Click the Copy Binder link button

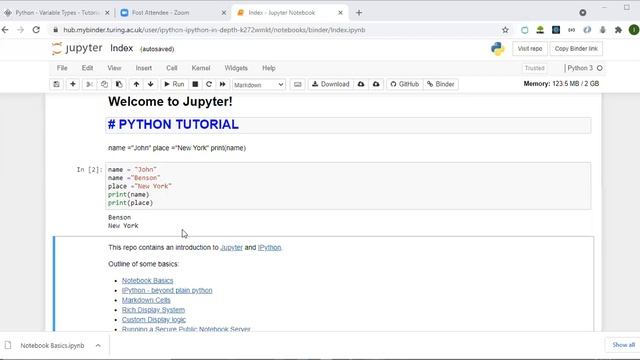pyautogui.click(x=576, y=49)
